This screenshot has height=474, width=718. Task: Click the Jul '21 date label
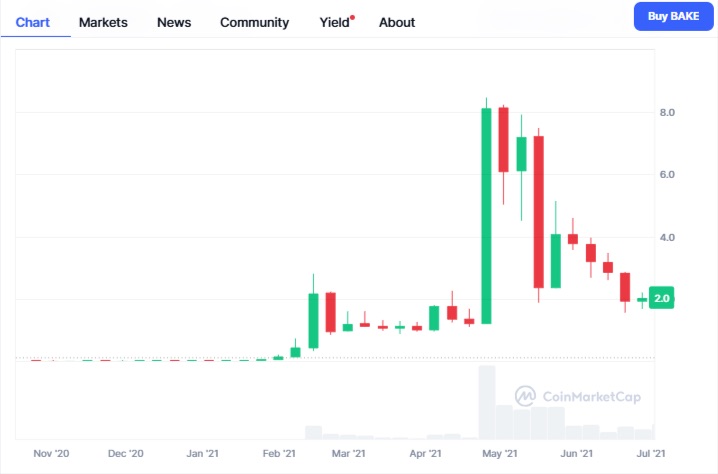651,453
